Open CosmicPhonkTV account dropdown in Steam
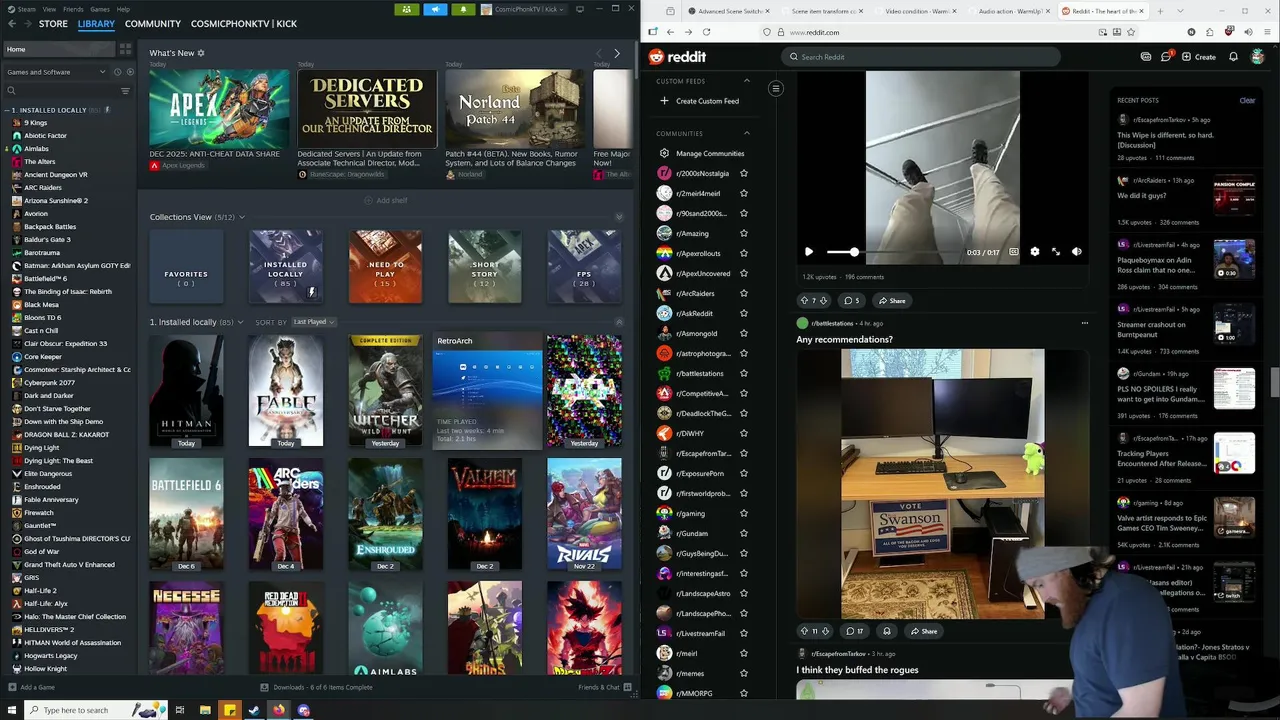Screen dimensions: 1280x720 pyautogui.click(x=523, y=9)
